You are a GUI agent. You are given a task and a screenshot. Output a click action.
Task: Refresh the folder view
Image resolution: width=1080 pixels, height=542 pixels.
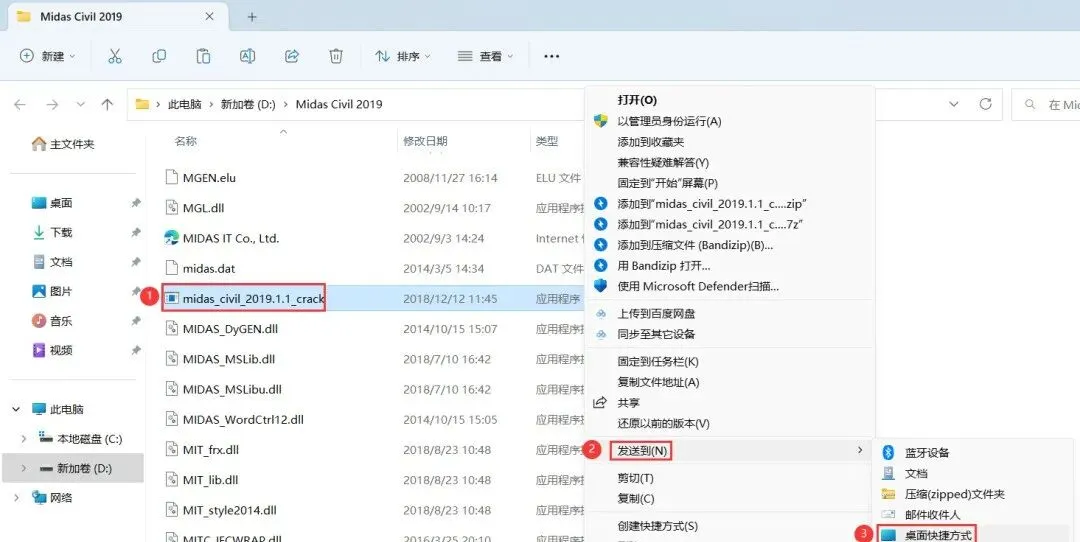tap(986, 104)
